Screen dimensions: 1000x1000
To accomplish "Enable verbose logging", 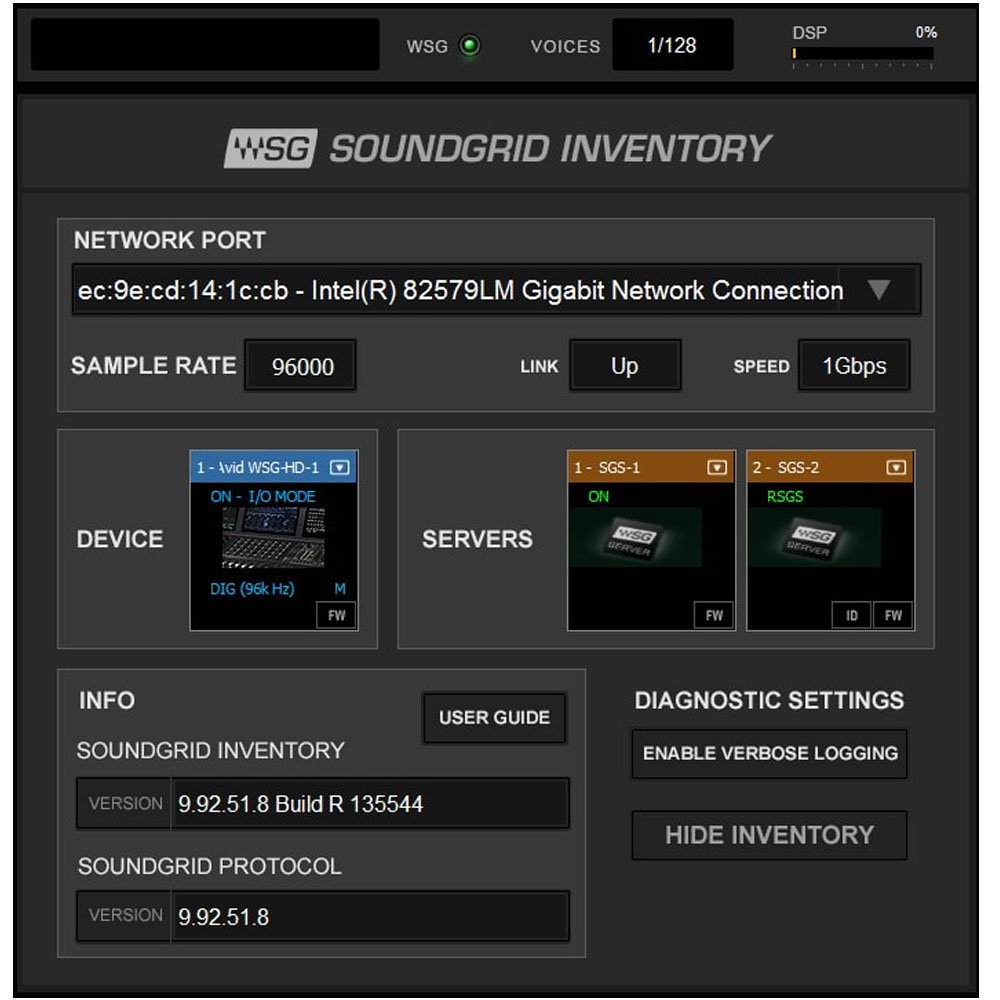I will tap(770, 753).
